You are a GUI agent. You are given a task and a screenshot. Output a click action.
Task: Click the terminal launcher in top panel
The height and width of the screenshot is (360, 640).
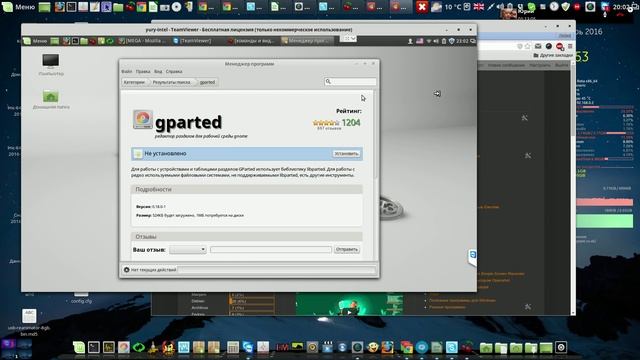71,7
